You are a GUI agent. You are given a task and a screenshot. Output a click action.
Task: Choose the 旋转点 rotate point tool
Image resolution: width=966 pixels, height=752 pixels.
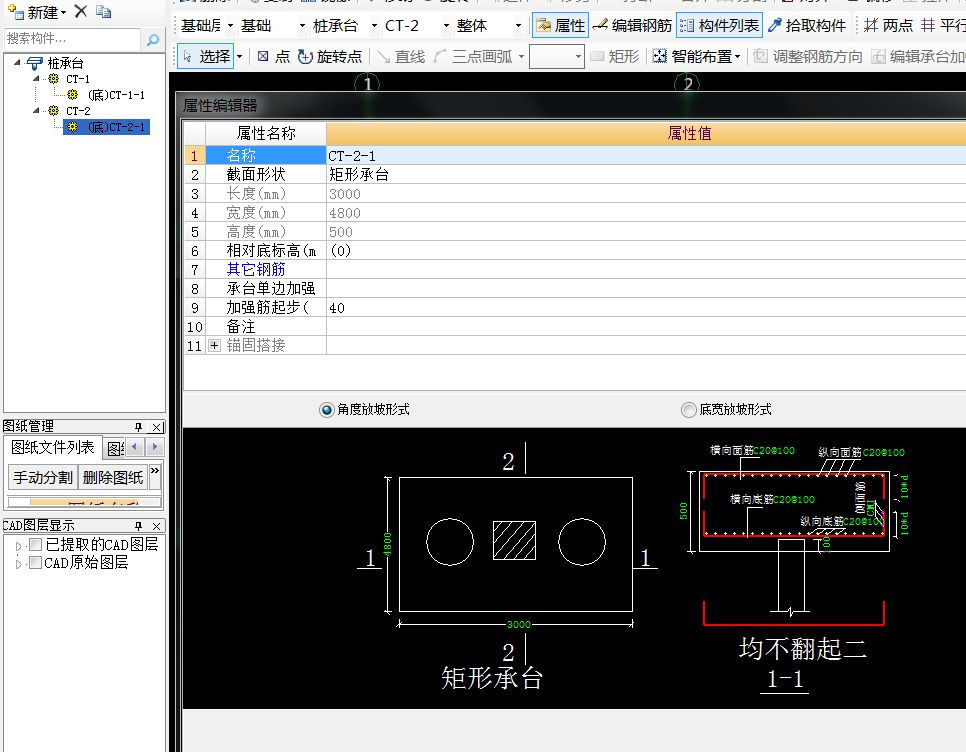coord(330,57)
